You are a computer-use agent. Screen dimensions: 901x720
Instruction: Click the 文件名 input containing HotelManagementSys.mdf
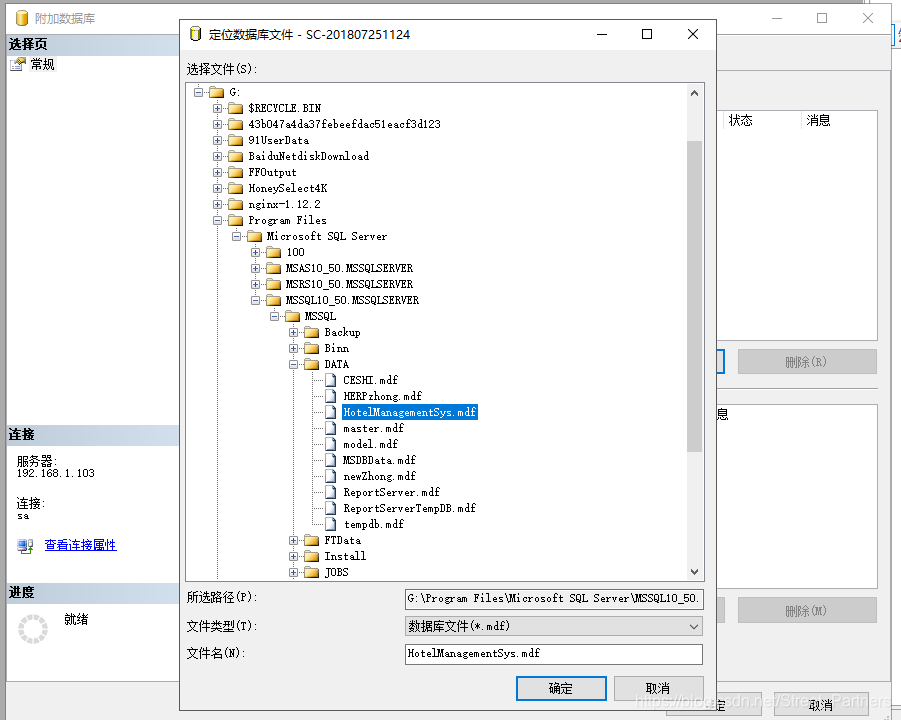554,654
